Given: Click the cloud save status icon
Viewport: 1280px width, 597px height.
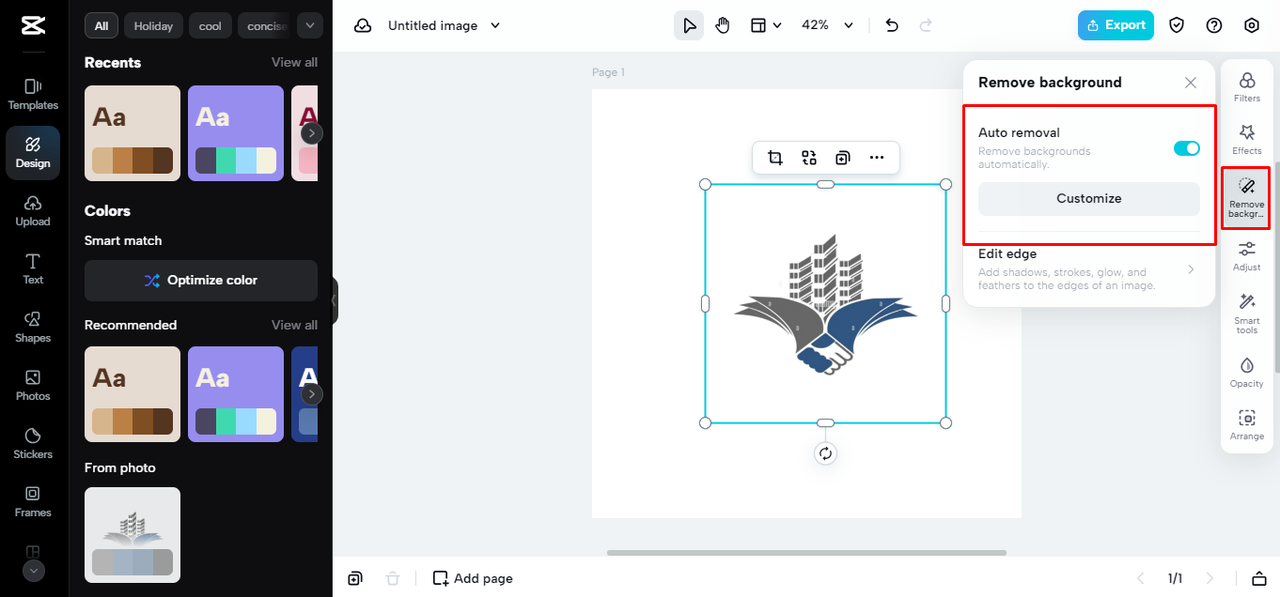Looking at the screenshot, I should [x=363, y=25].
